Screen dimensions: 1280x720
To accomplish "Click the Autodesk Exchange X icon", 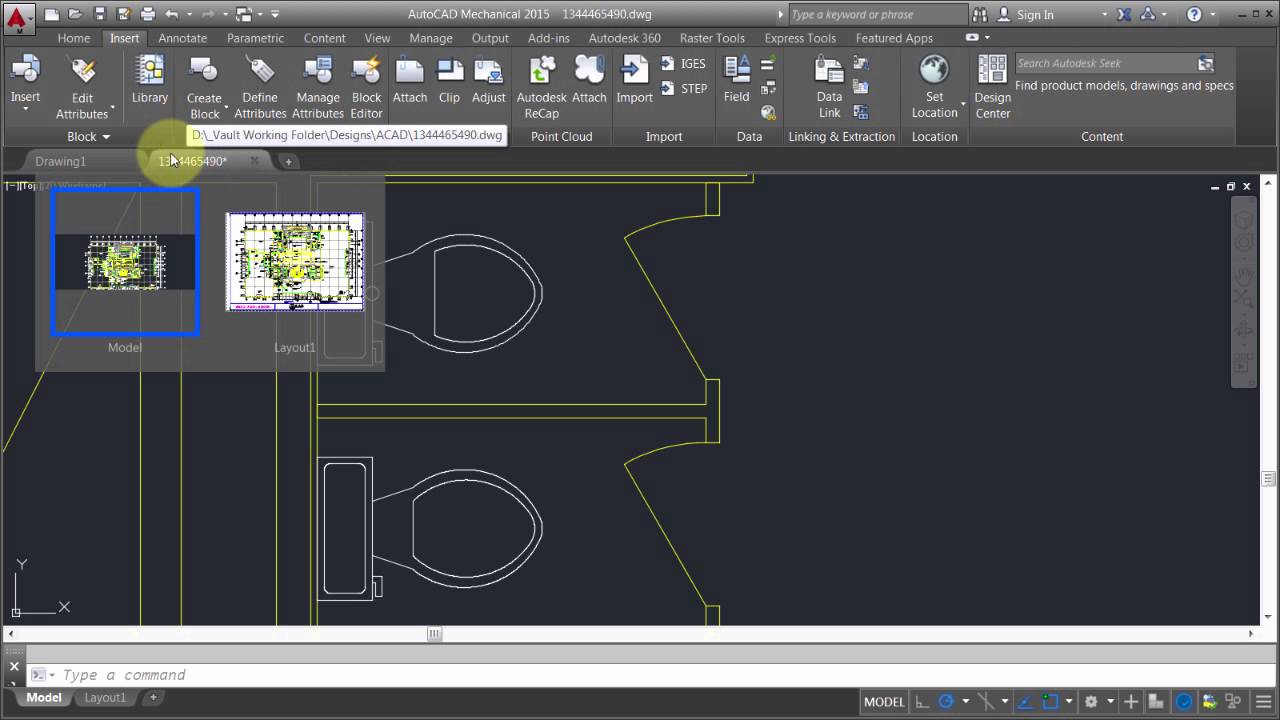I will click(x=1125, y=15).
